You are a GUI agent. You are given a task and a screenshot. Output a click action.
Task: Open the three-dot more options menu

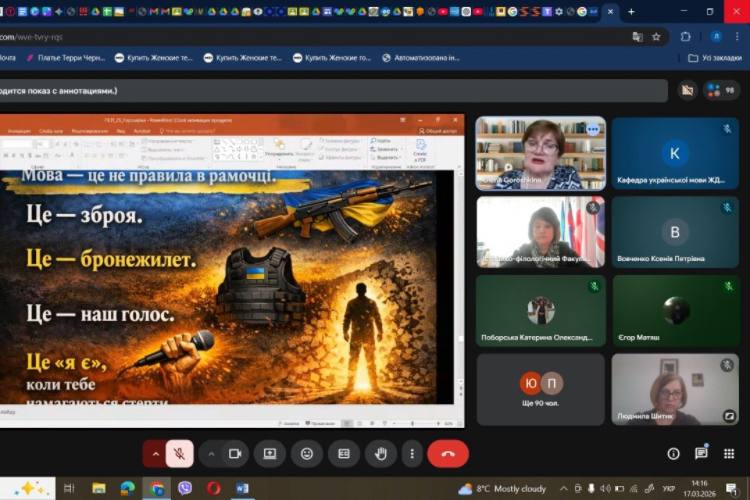[x=412, y=453]
